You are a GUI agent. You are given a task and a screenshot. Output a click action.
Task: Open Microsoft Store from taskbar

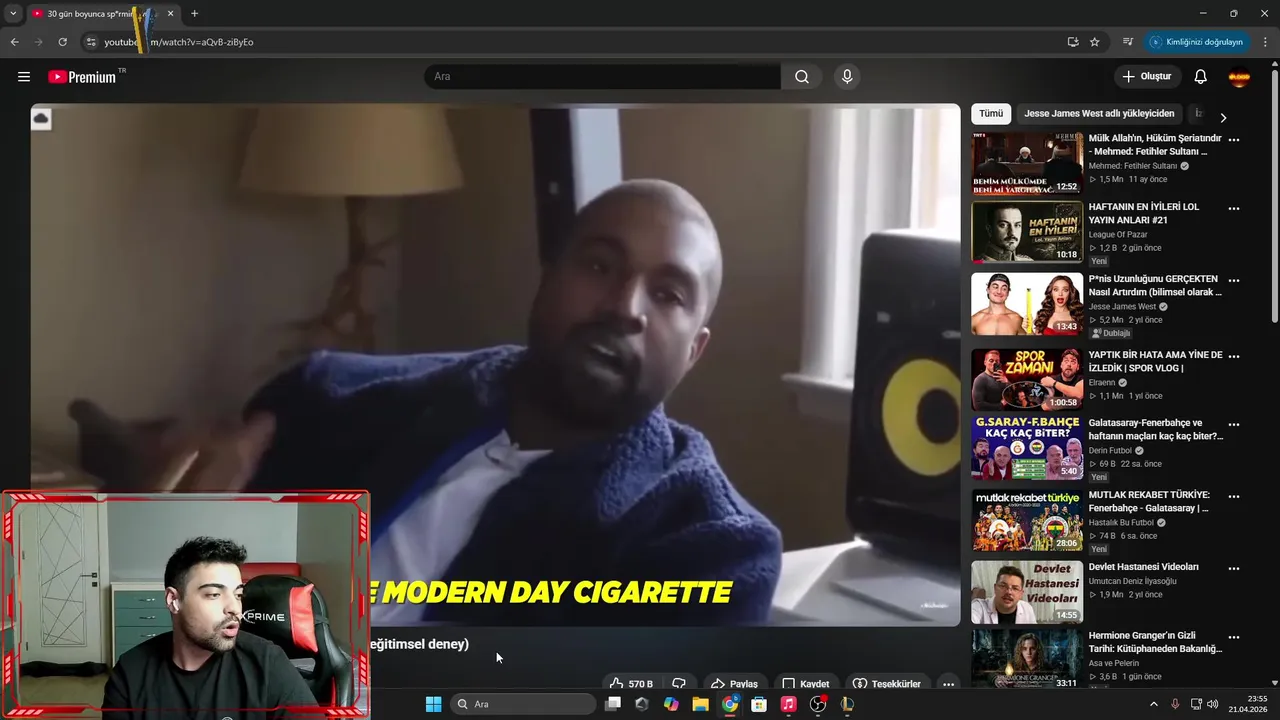point(759,704)
